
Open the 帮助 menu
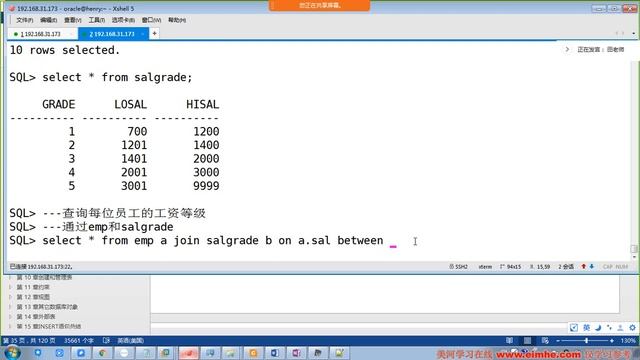click(x=177, y=20)
